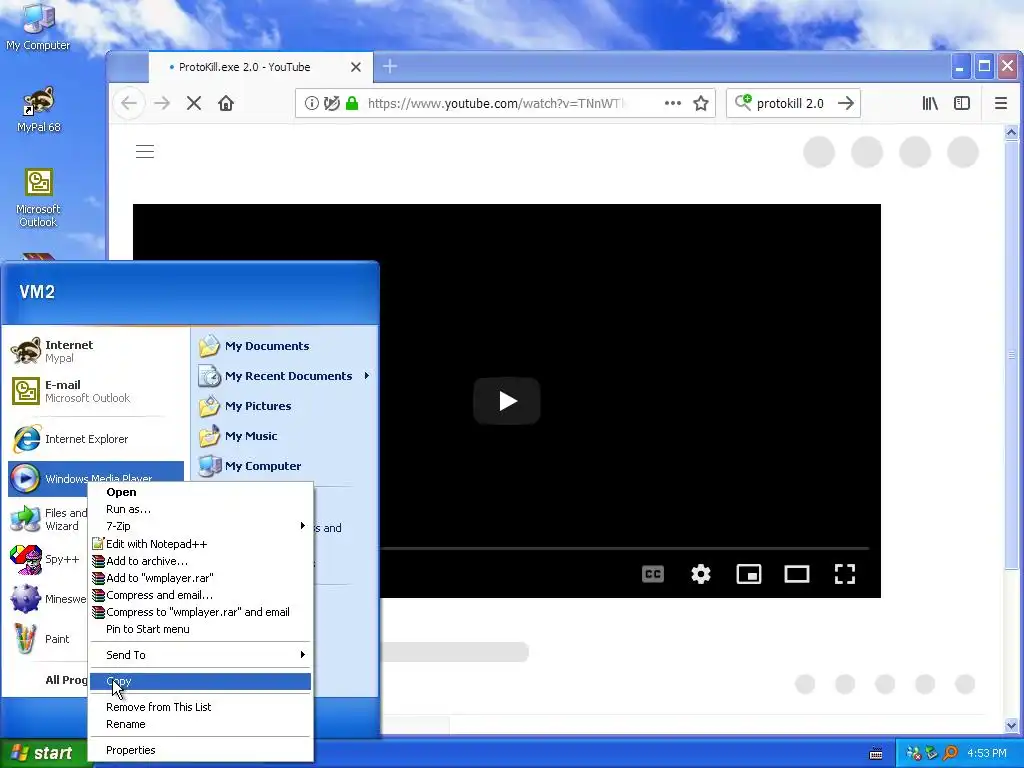The height and width of the screenshot is (768, 1024).
Task: Choose Compress to "wmplayer.rar" and email
Action: coord(200,612)
